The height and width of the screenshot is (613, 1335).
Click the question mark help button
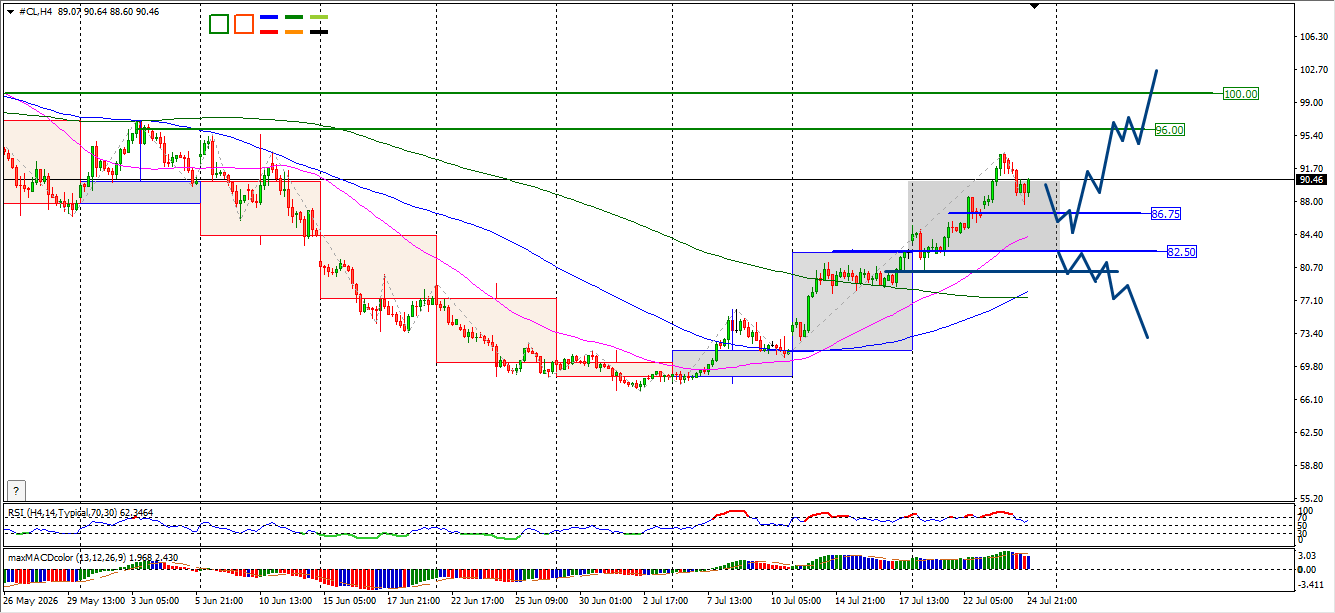[x=15, y=490]
